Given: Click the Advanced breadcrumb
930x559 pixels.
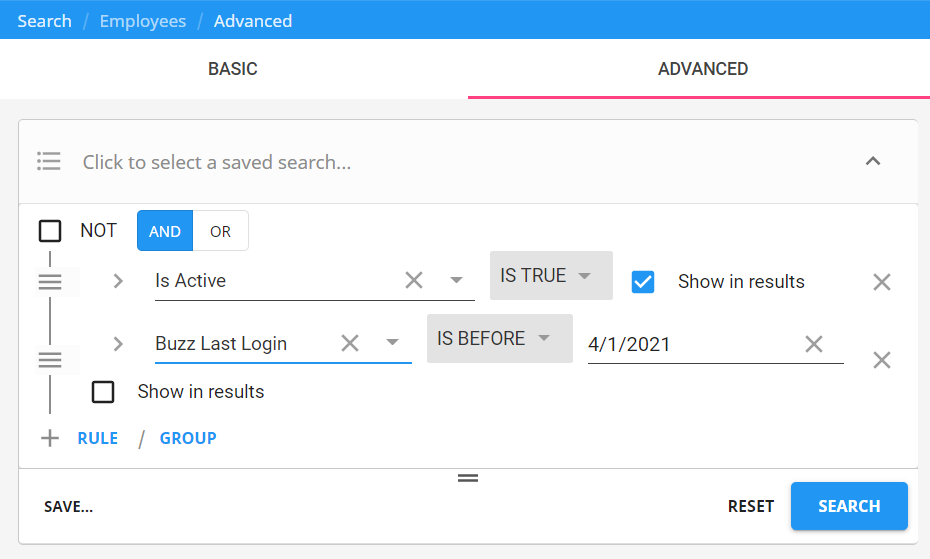Looking at the screenshot, I should click(x=253, y=21).
